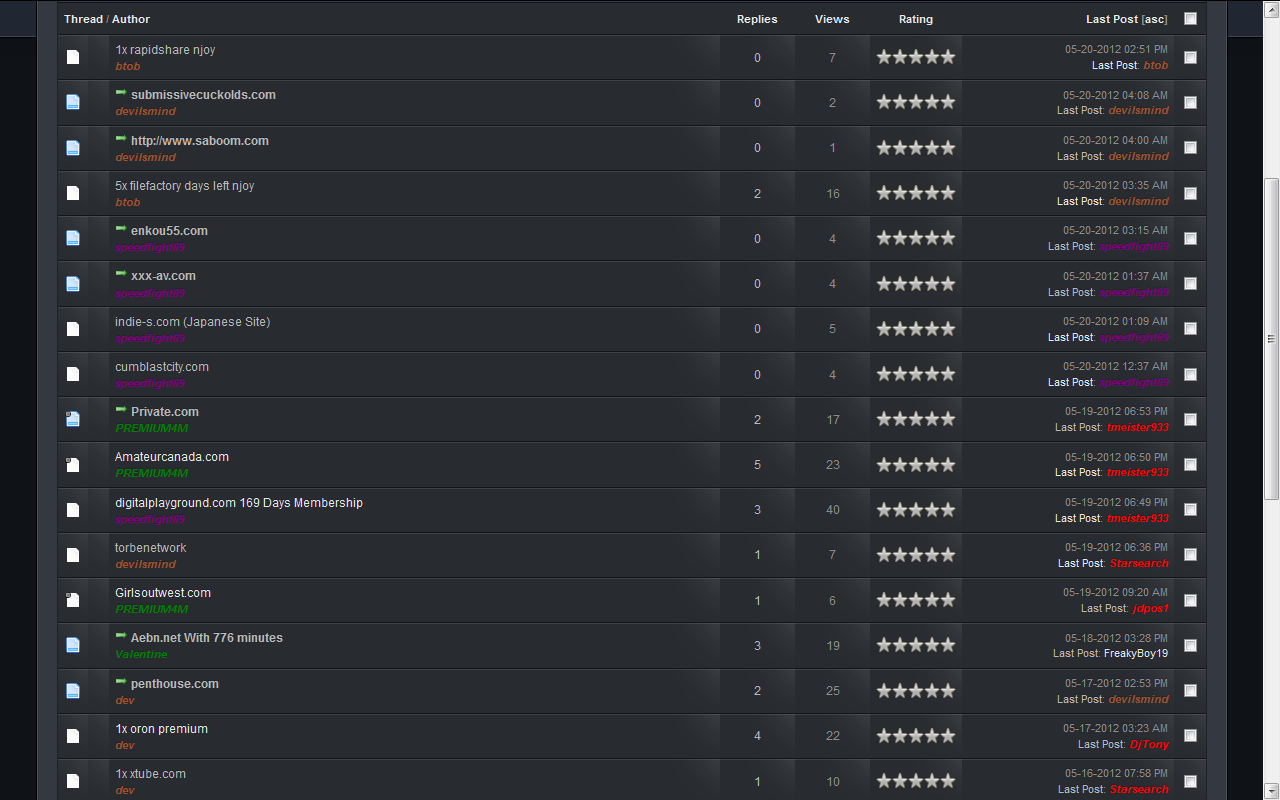Screen dimensions: 1280x800
Task: Select the checkbox for digitalplayground.com thread
Action: (1190, 510)
